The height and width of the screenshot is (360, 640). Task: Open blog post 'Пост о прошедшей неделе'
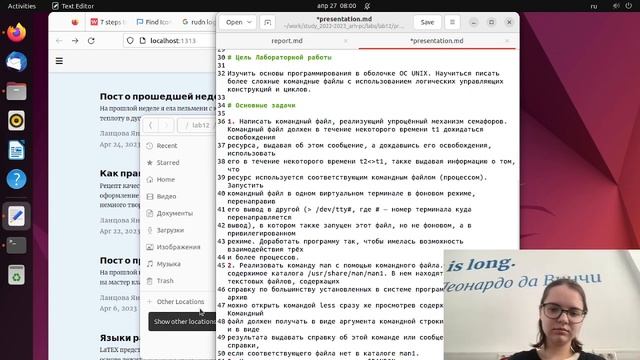tap(158, 96)
